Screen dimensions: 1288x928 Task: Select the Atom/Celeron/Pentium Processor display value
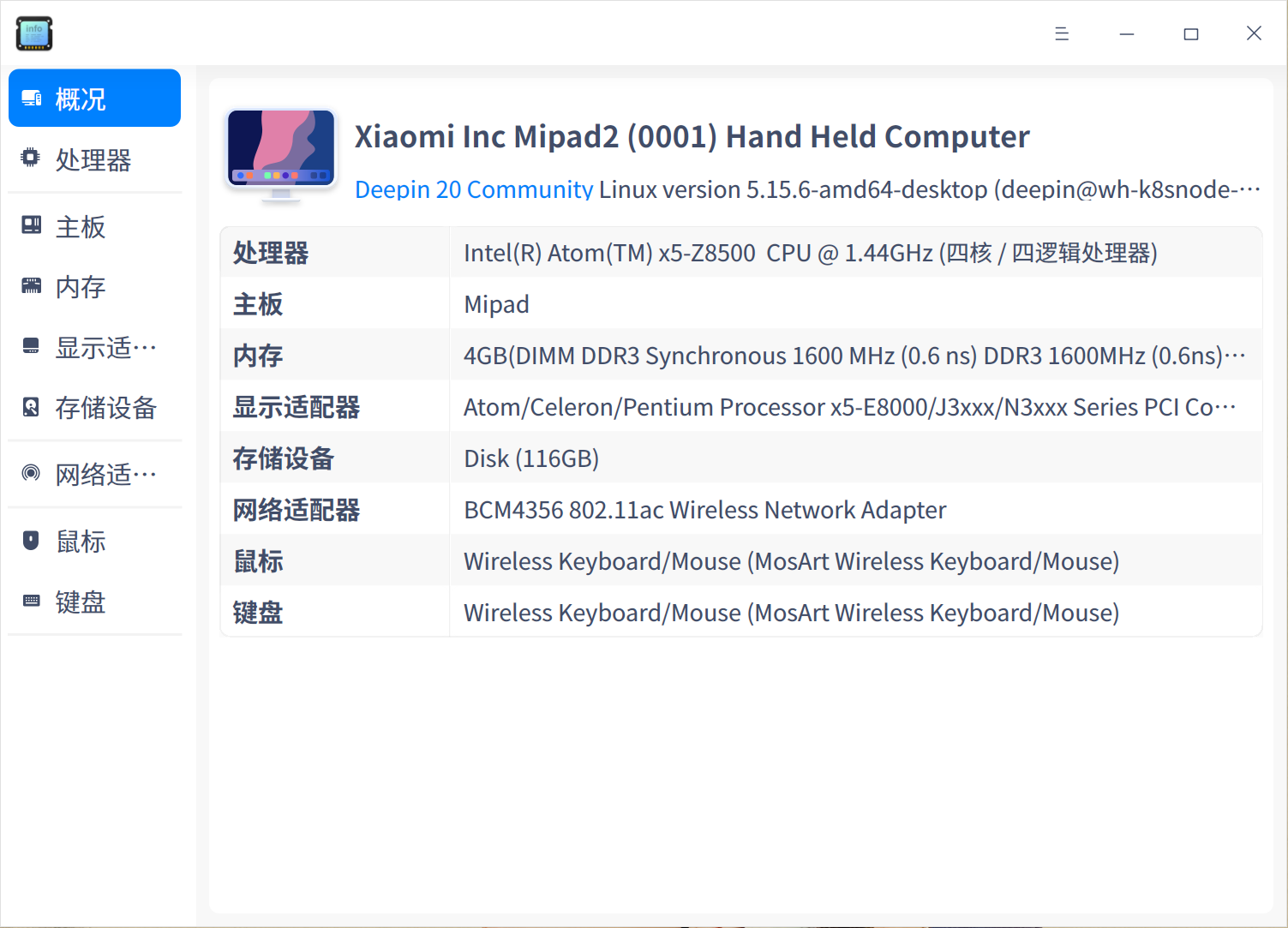coord(850,407)
